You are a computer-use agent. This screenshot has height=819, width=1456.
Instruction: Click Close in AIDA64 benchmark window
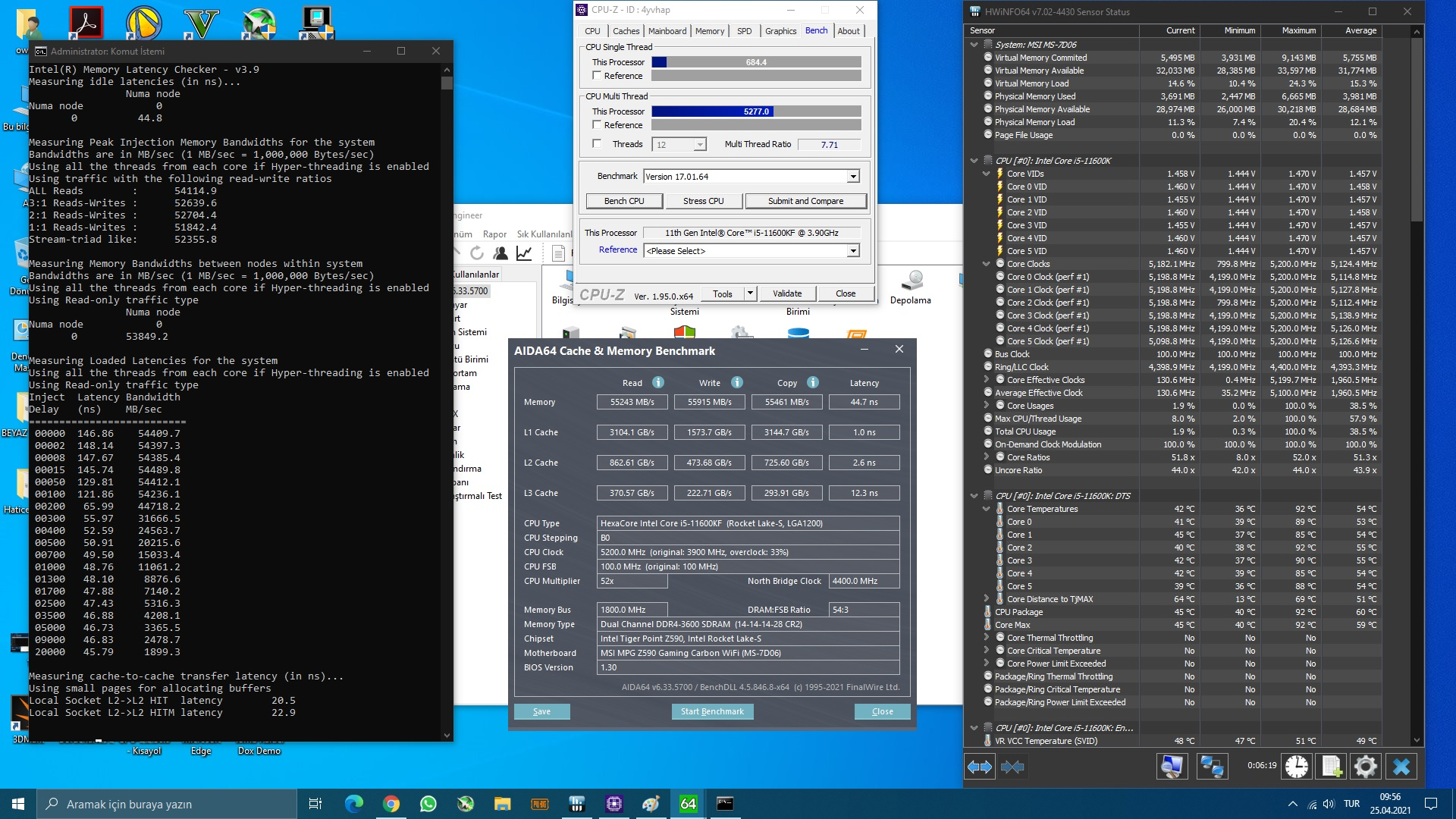click(x=882, y=711)
